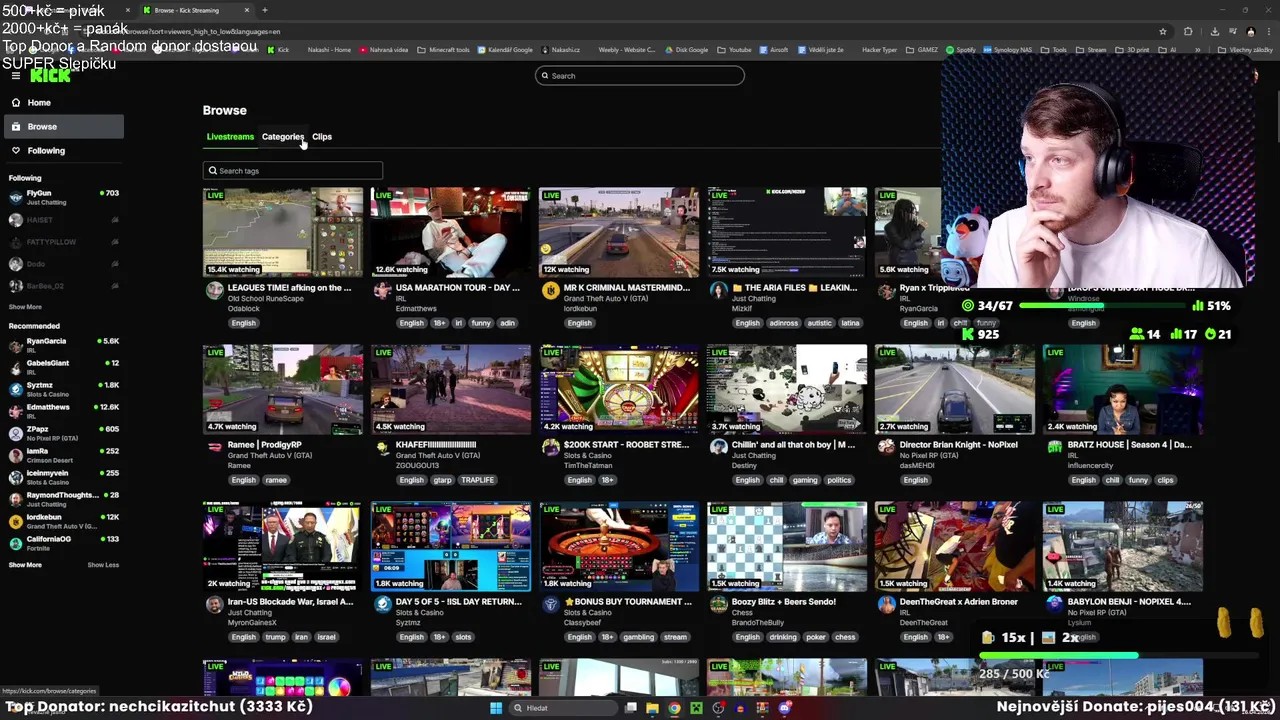1280x720 pixels.
Task: Click the Search tags input
Action: coord(292,170)
